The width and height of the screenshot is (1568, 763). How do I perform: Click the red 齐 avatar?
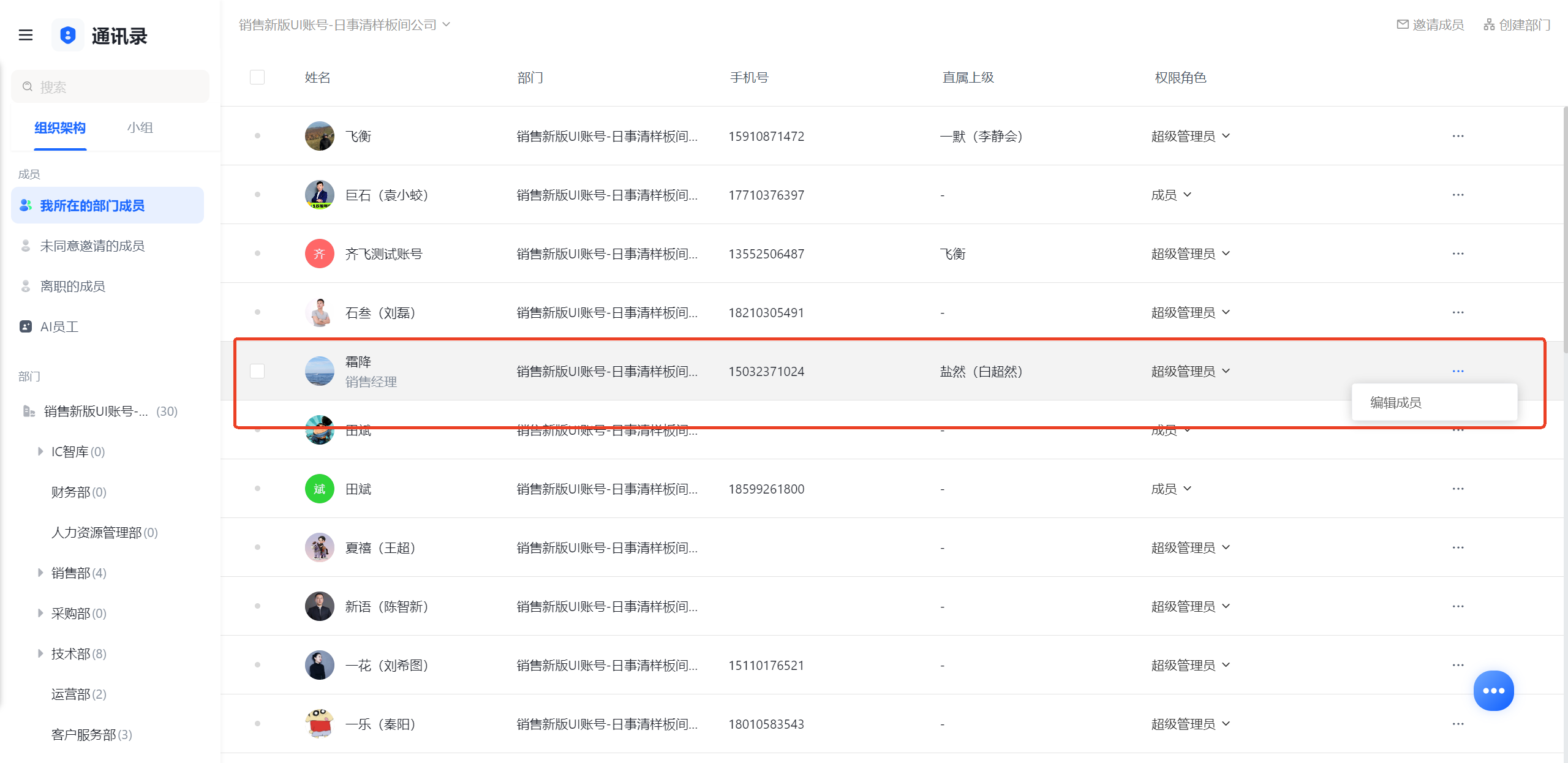coord(320,254)
